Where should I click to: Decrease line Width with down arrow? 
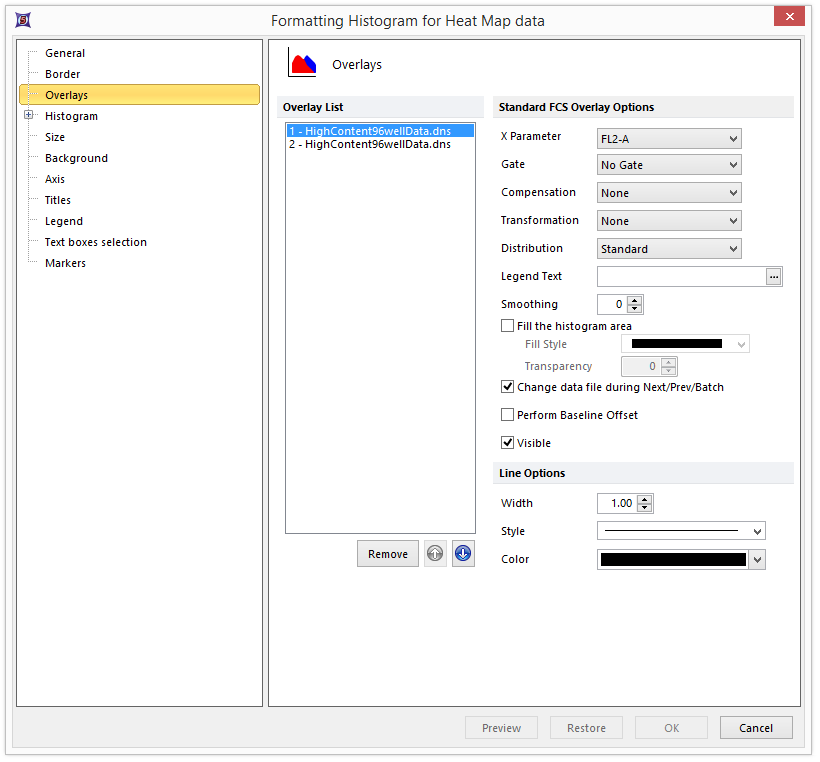tap(645, 509)
